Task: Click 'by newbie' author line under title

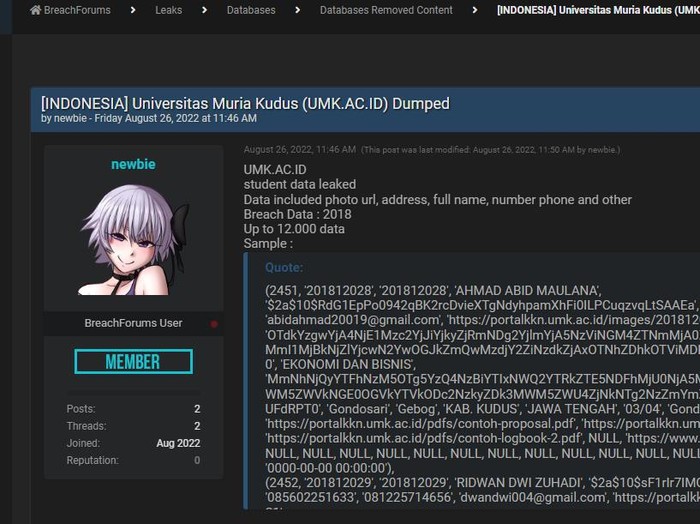Action: point(149,118)
